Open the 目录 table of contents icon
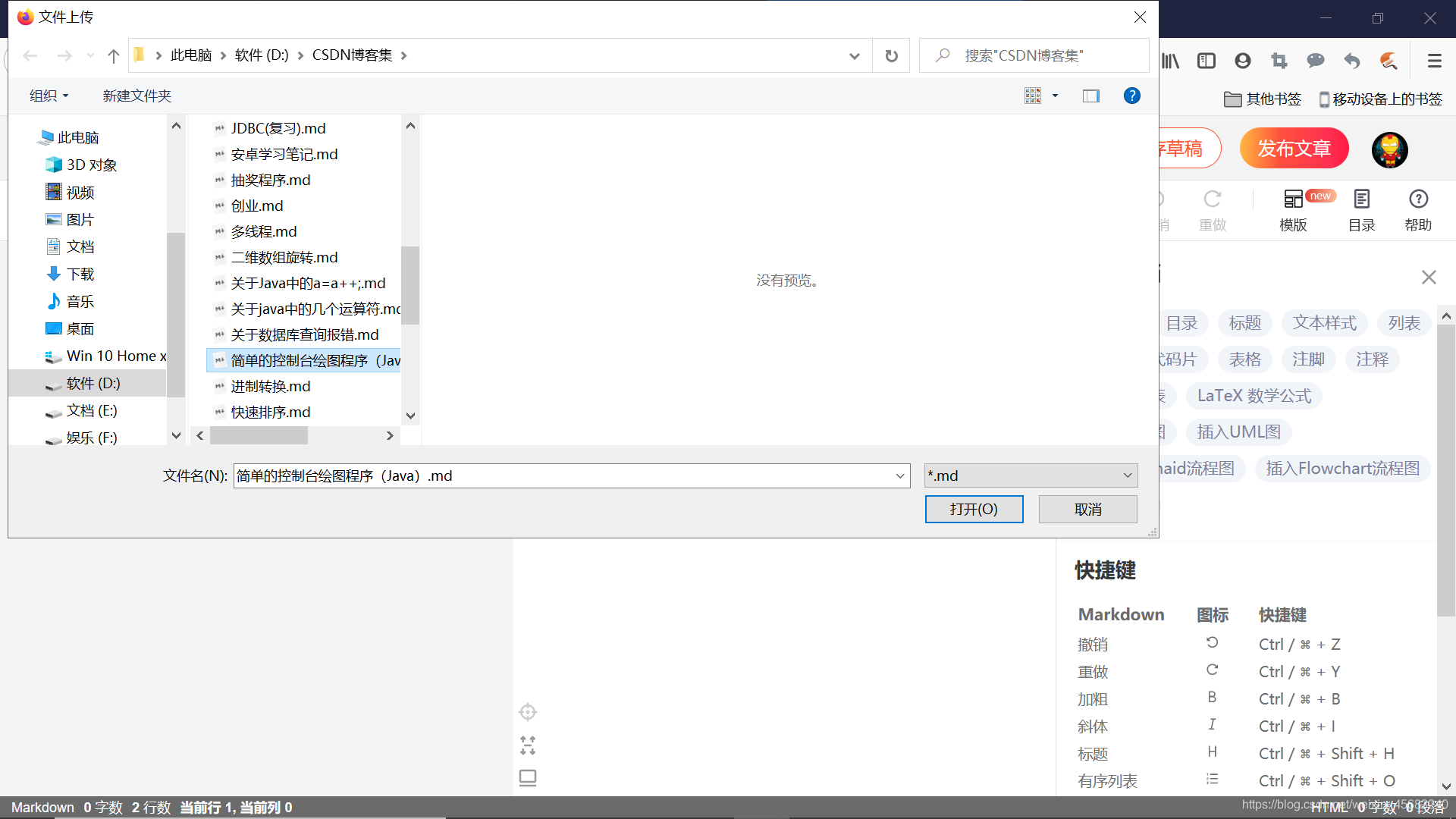This screenshot has width=1456, height=819. pos(1361,199)
